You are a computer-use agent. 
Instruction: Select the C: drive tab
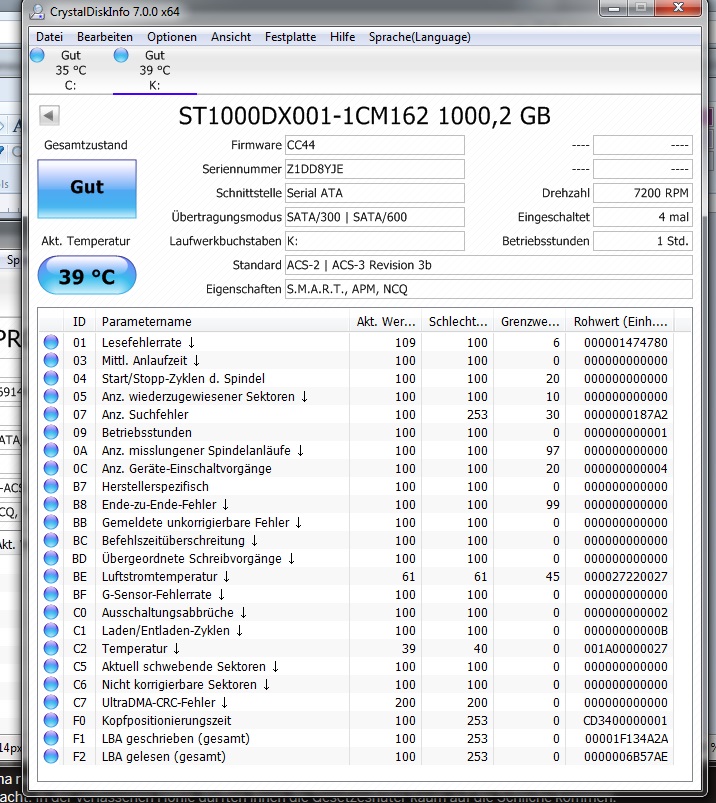[71, 70]
